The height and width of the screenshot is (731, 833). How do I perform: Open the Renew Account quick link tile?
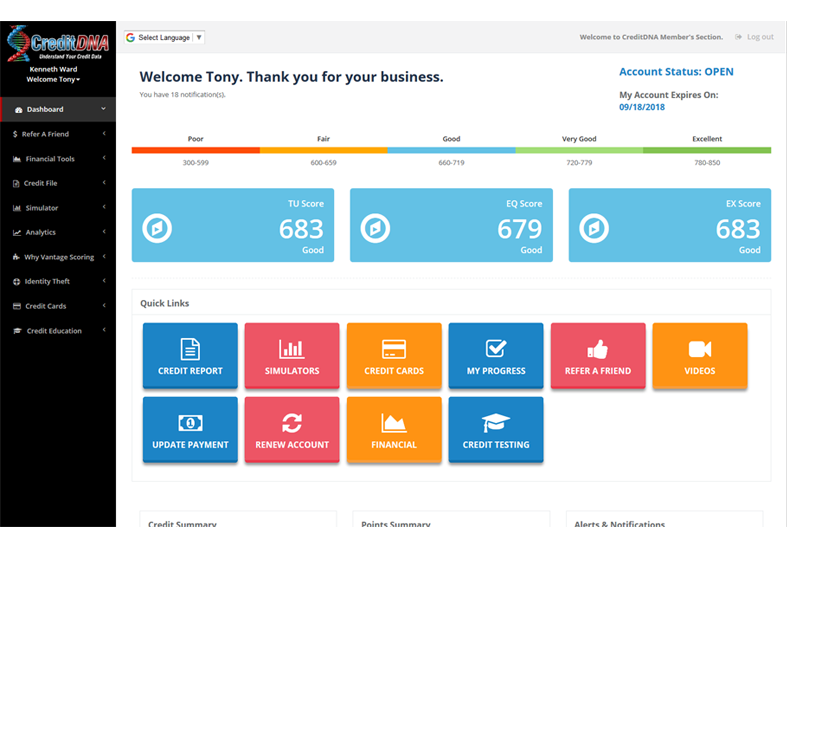pos(292,429)
